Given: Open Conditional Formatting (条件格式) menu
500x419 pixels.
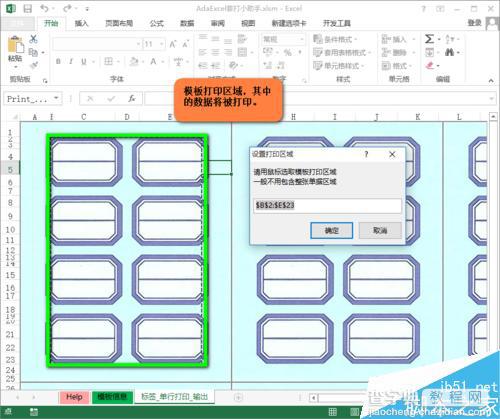Looking at the screenshot, I should pyautogui.click(x=335, y=39).
